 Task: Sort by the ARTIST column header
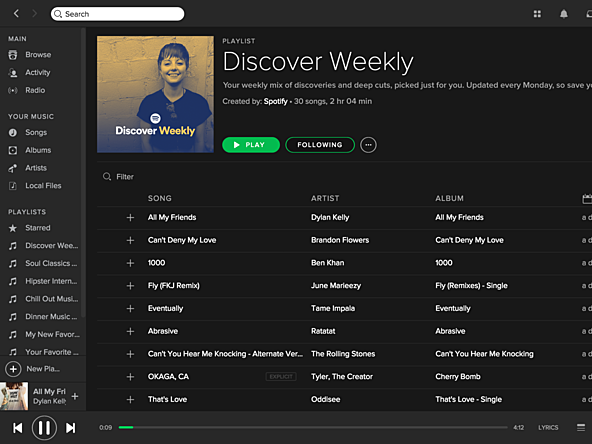[x=325, y=199]
